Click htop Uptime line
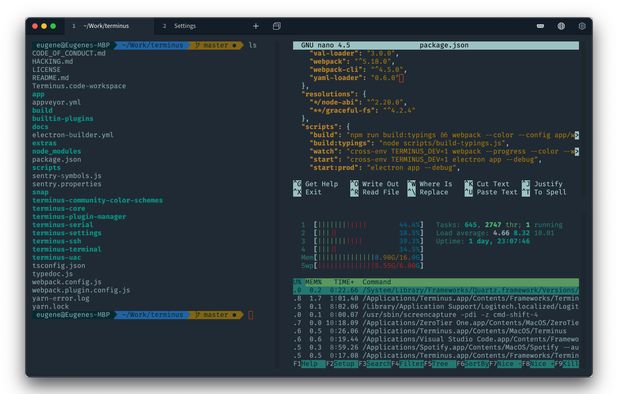 point(483,242)
